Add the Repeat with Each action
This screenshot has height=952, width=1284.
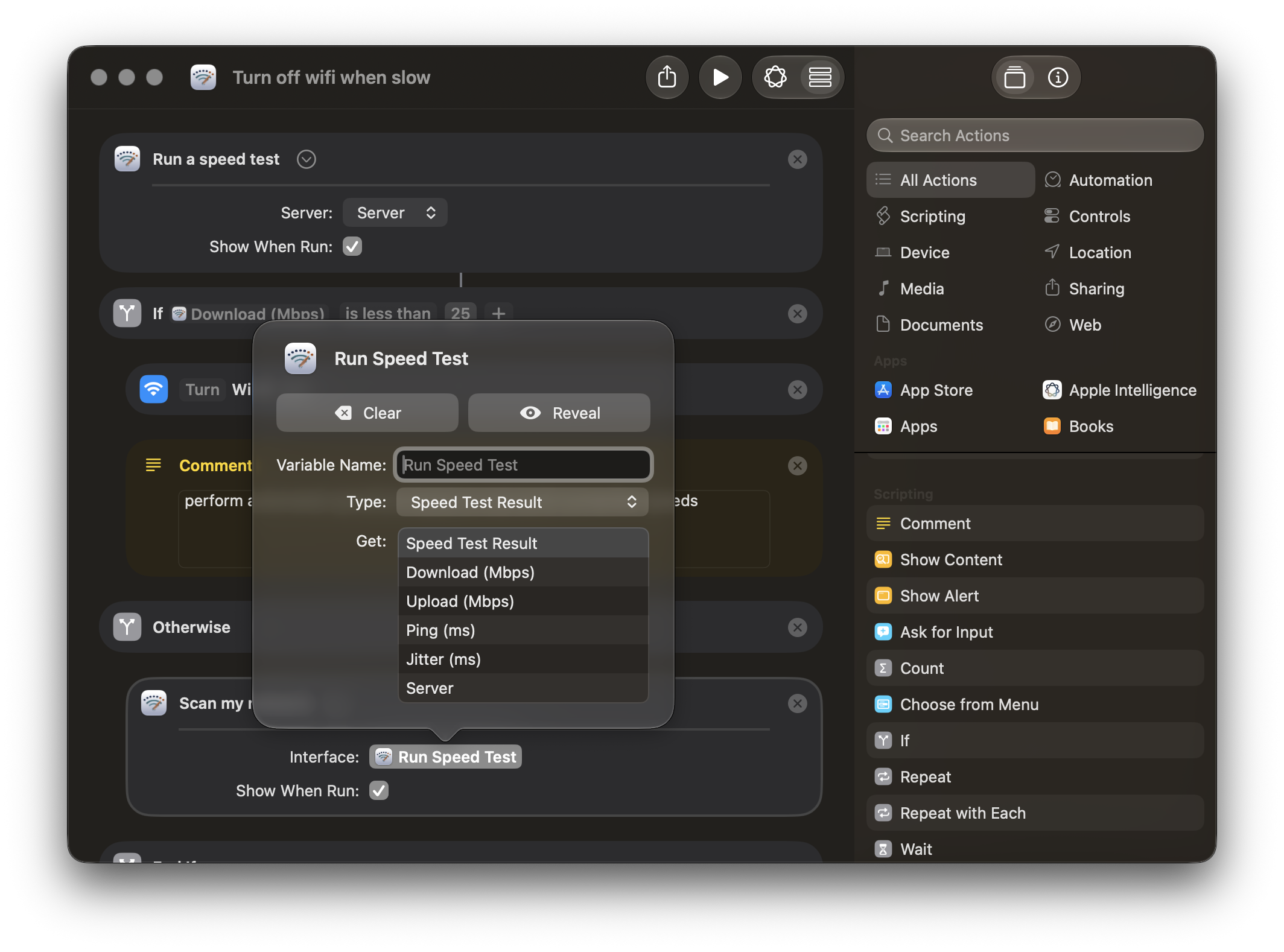[1035, 813]
